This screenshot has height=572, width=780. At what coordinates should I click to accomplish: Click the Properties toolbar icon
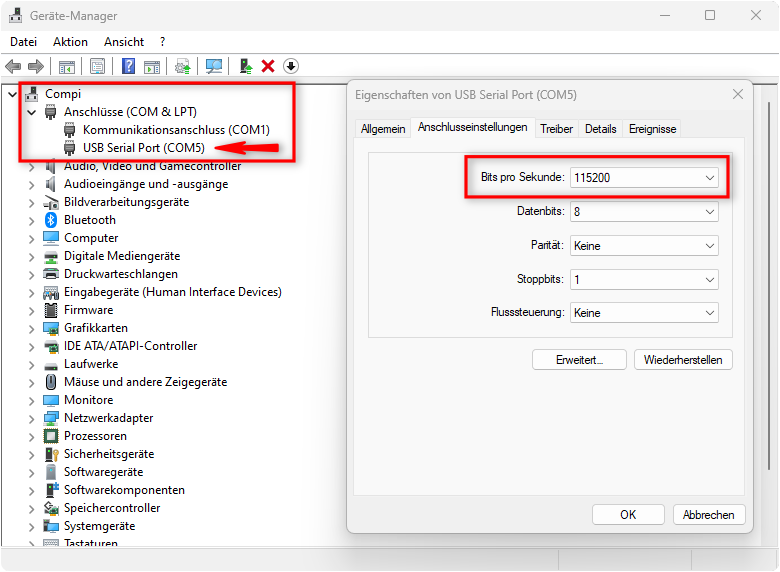[97, 66]
